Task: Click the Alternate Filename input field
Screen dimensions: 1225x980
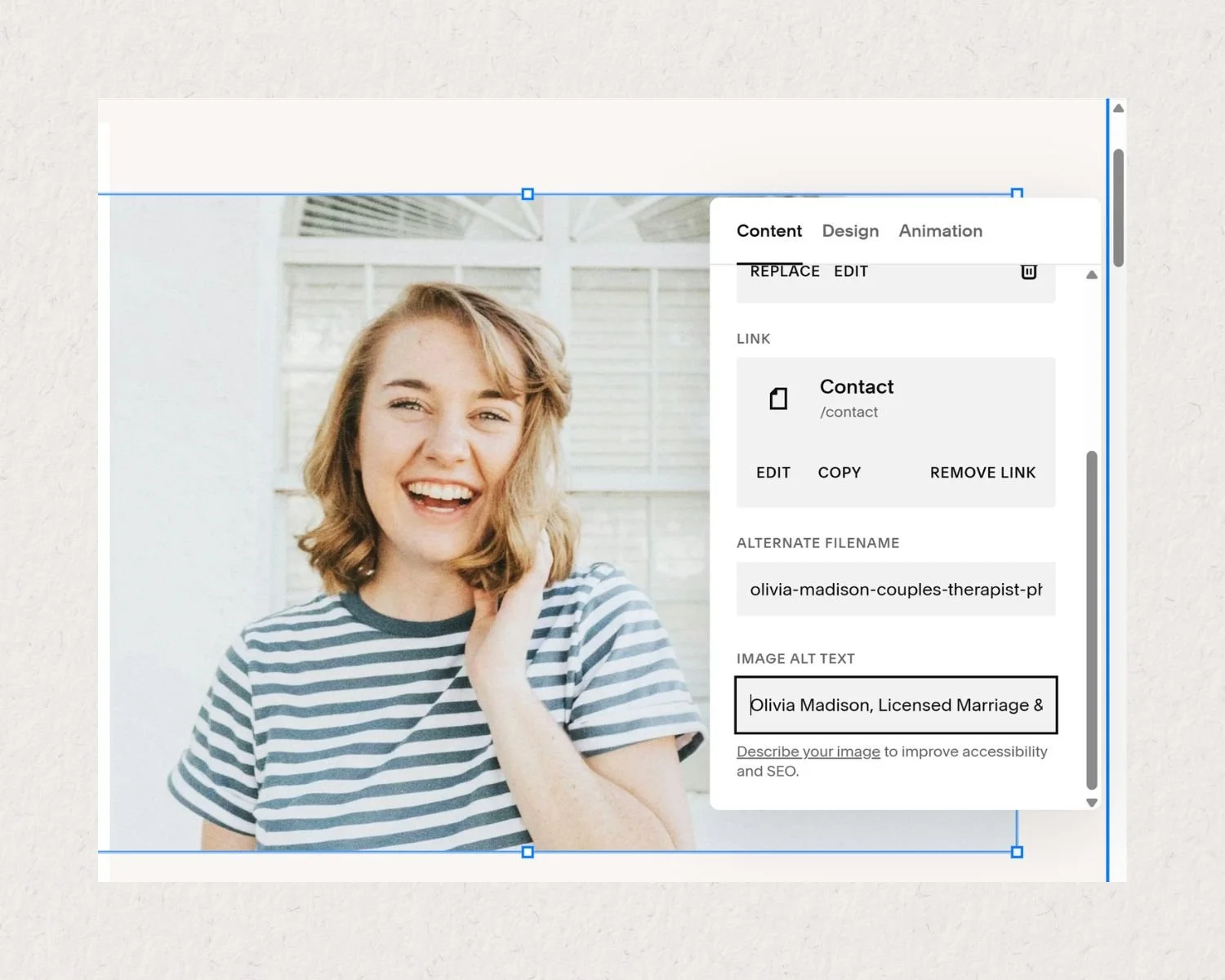Action: (896, 589)
